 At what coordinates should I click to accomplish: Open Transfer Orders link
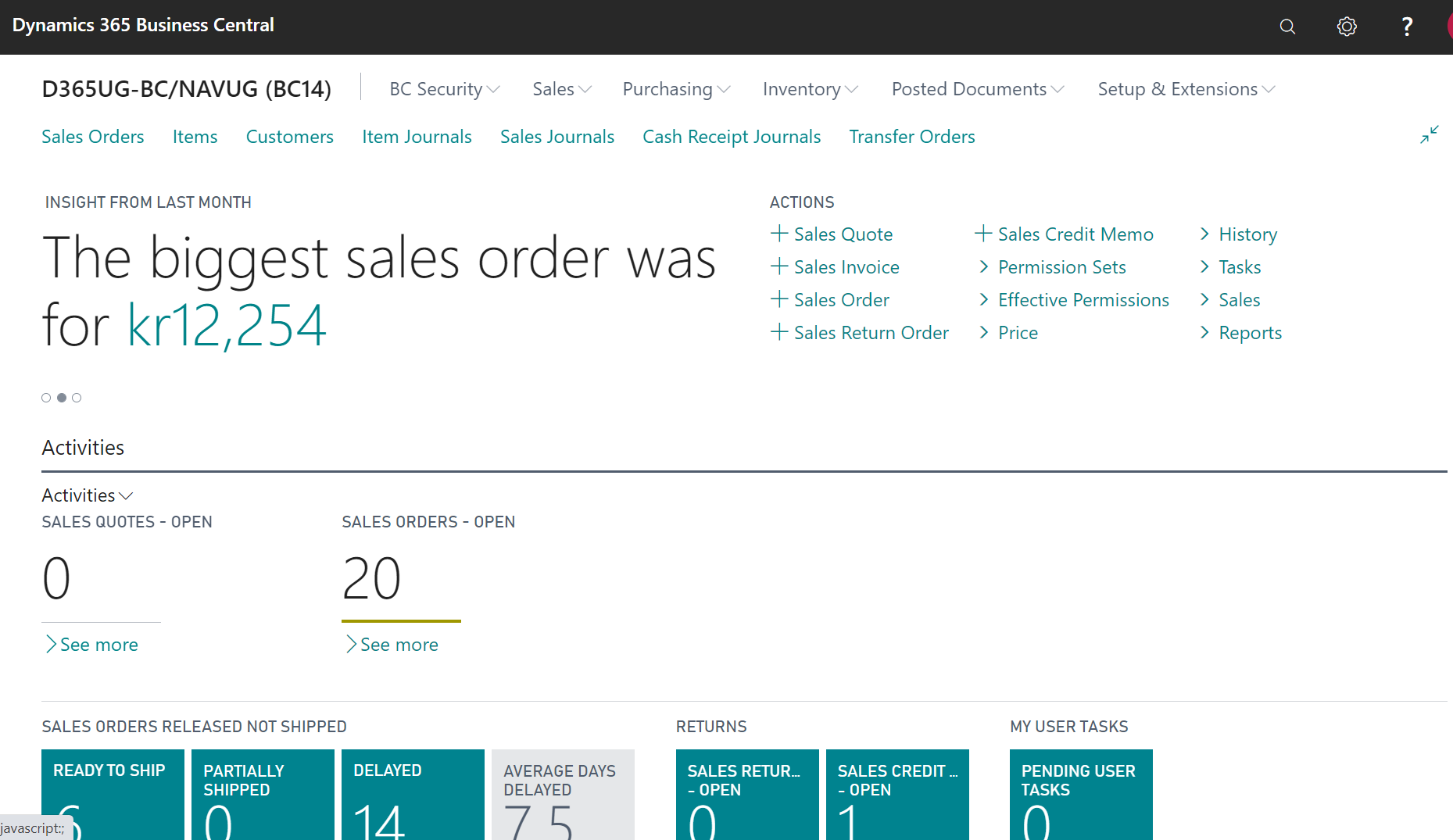tap(912, 137)
